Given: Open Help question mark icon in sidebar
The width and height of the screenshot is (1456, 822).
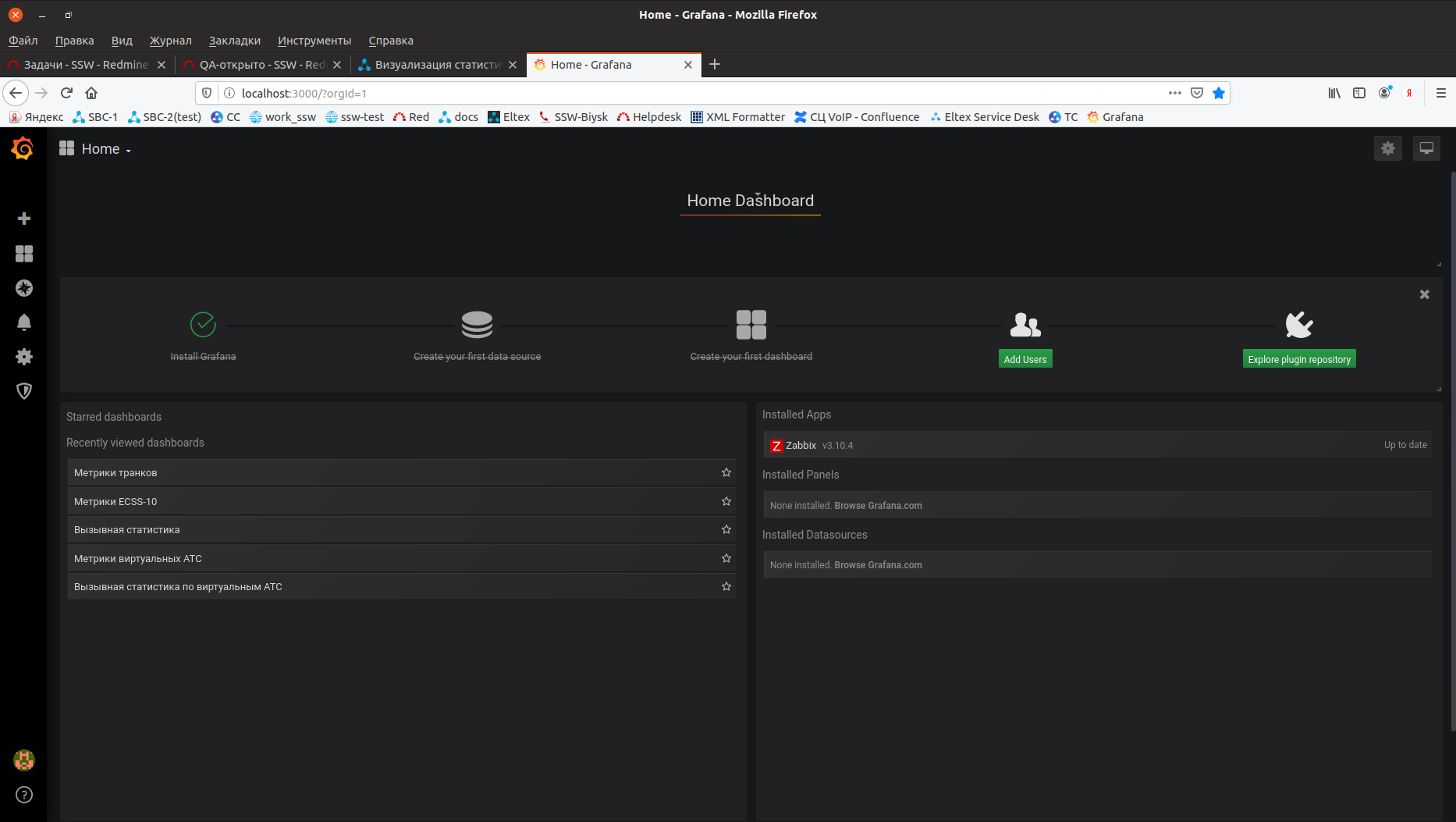Looking at the screenshot, I should [24, 795].
